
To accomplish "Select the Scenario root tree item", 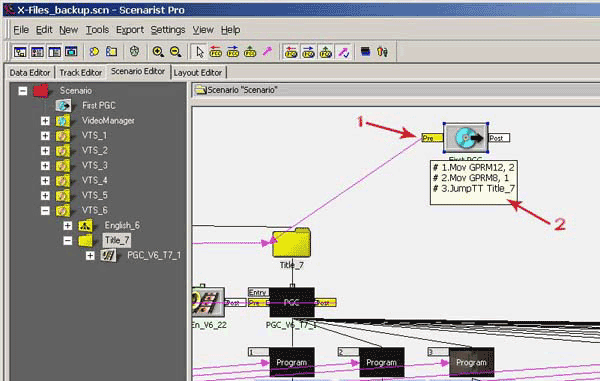I will click(75, 91).
